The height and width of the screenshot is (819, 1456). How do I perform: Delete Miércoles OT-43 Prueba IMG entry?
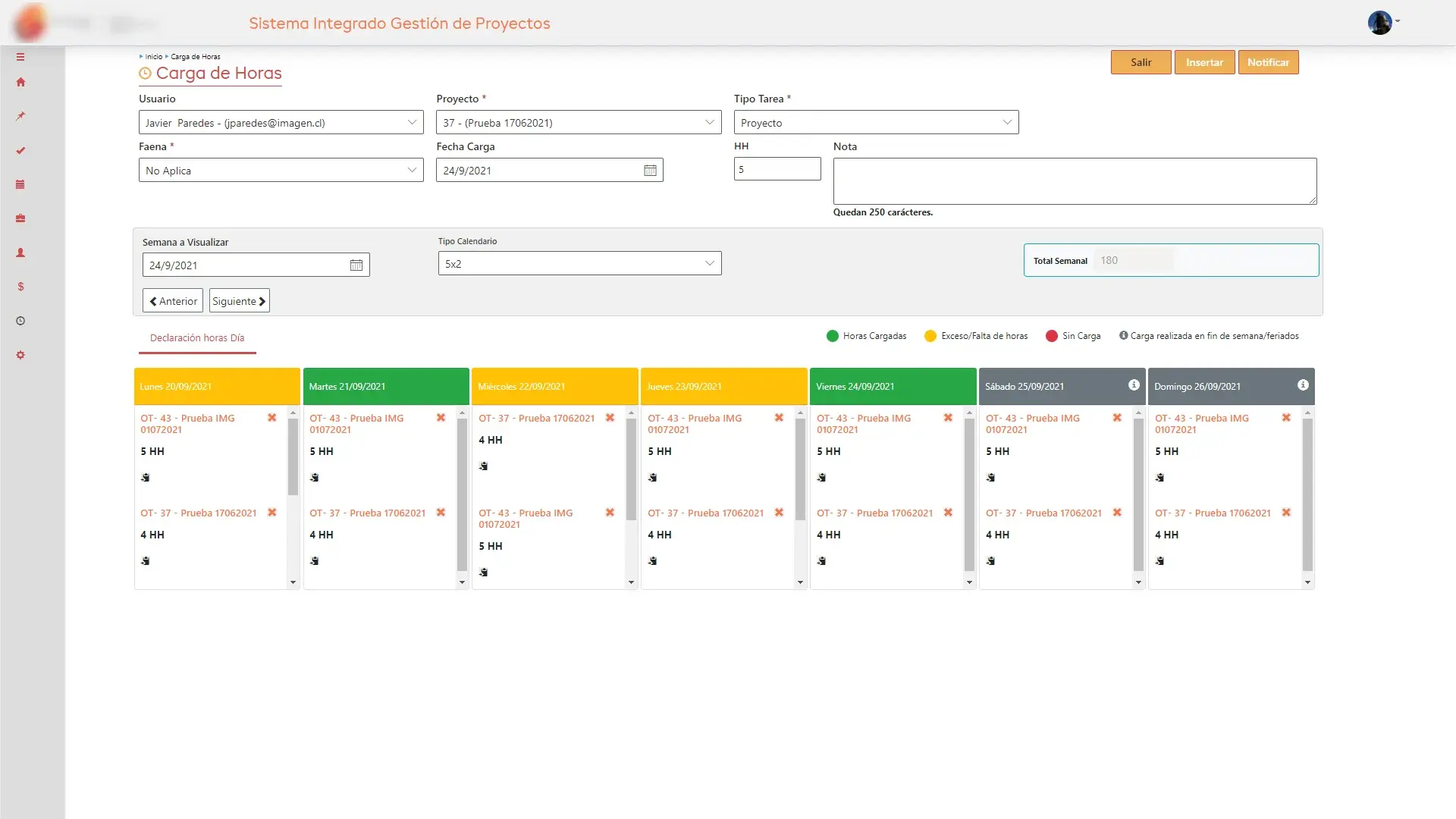click(610, 513)
